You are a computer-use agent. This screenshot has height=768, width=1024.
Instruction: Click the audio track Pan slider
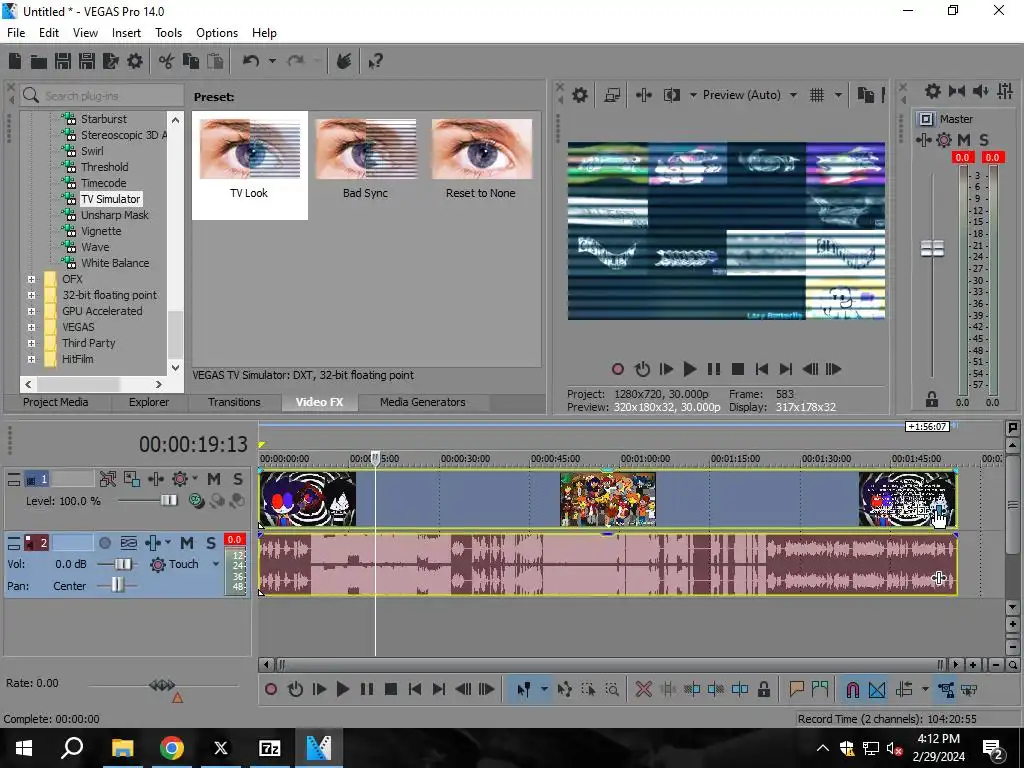pyautogui.click(x=116, y=586)
